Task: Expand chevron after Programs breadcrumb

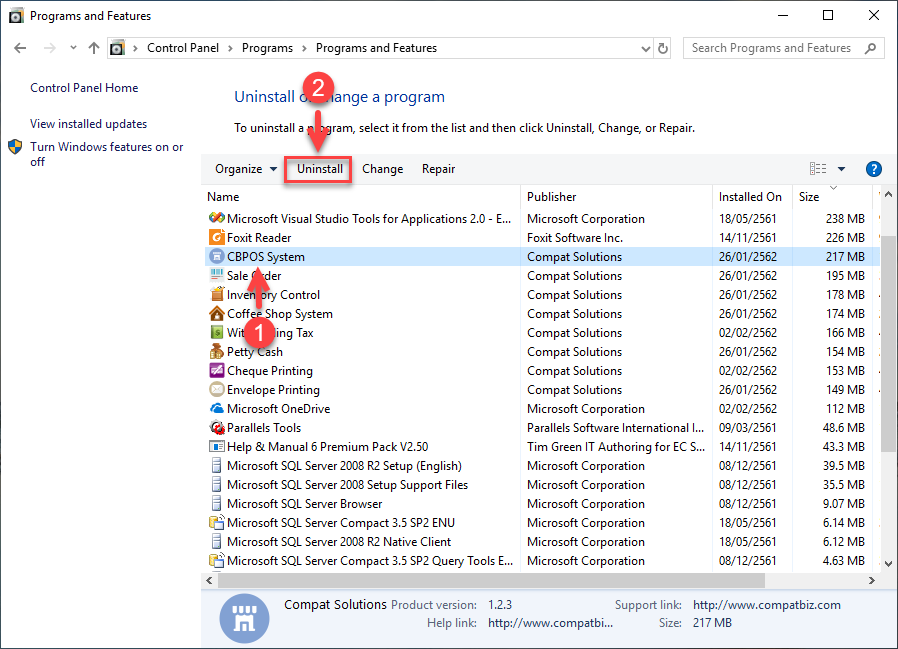Action: pos(304,48)
